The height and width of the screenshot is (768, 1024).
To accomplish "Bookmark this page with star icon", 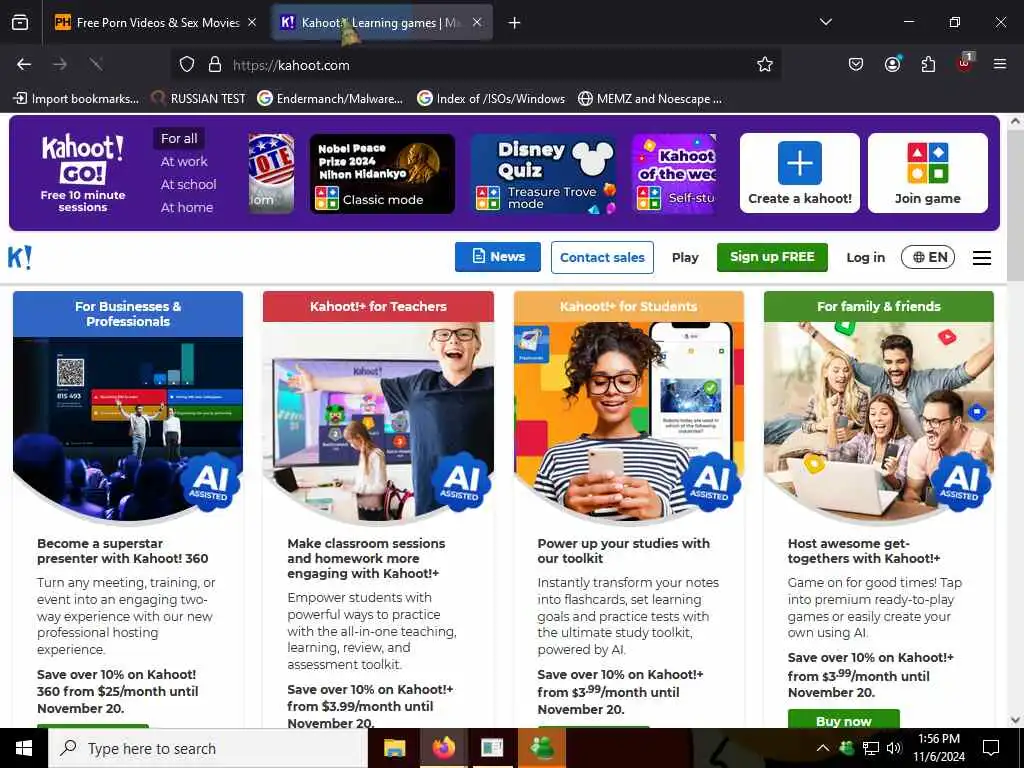I will pos(765,64).
